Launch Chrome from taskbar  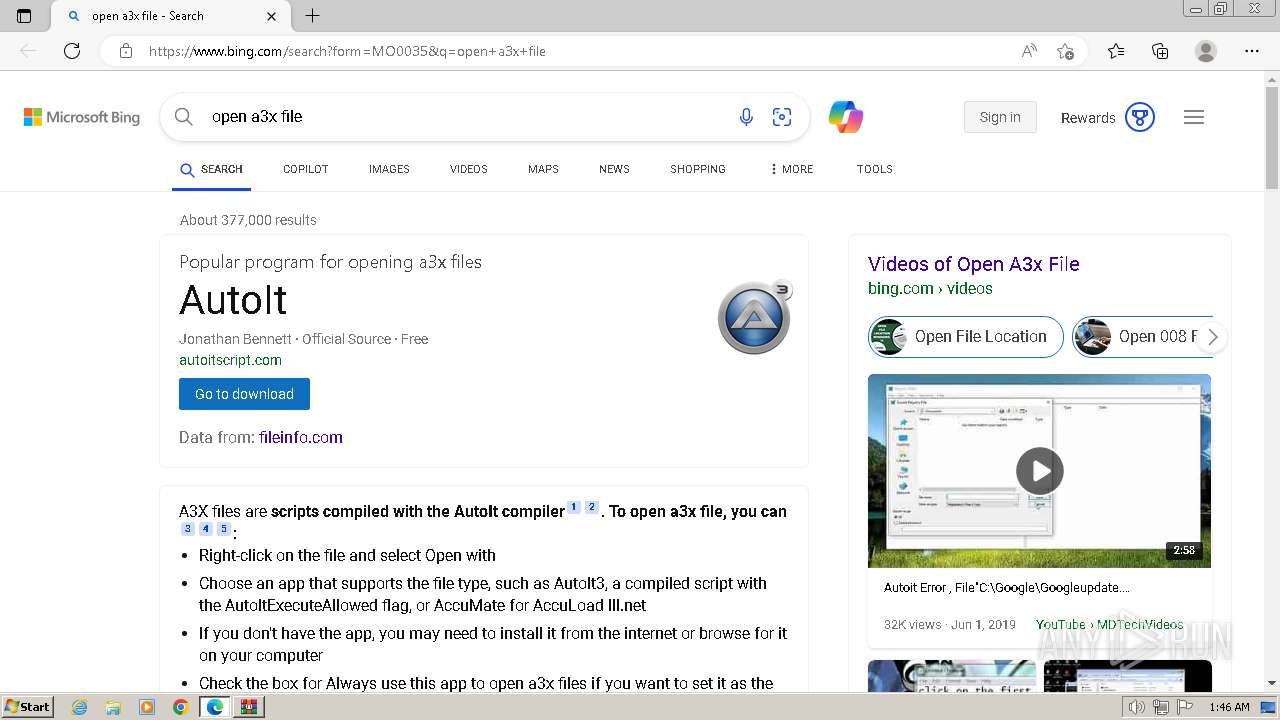(x=180, y=707)
